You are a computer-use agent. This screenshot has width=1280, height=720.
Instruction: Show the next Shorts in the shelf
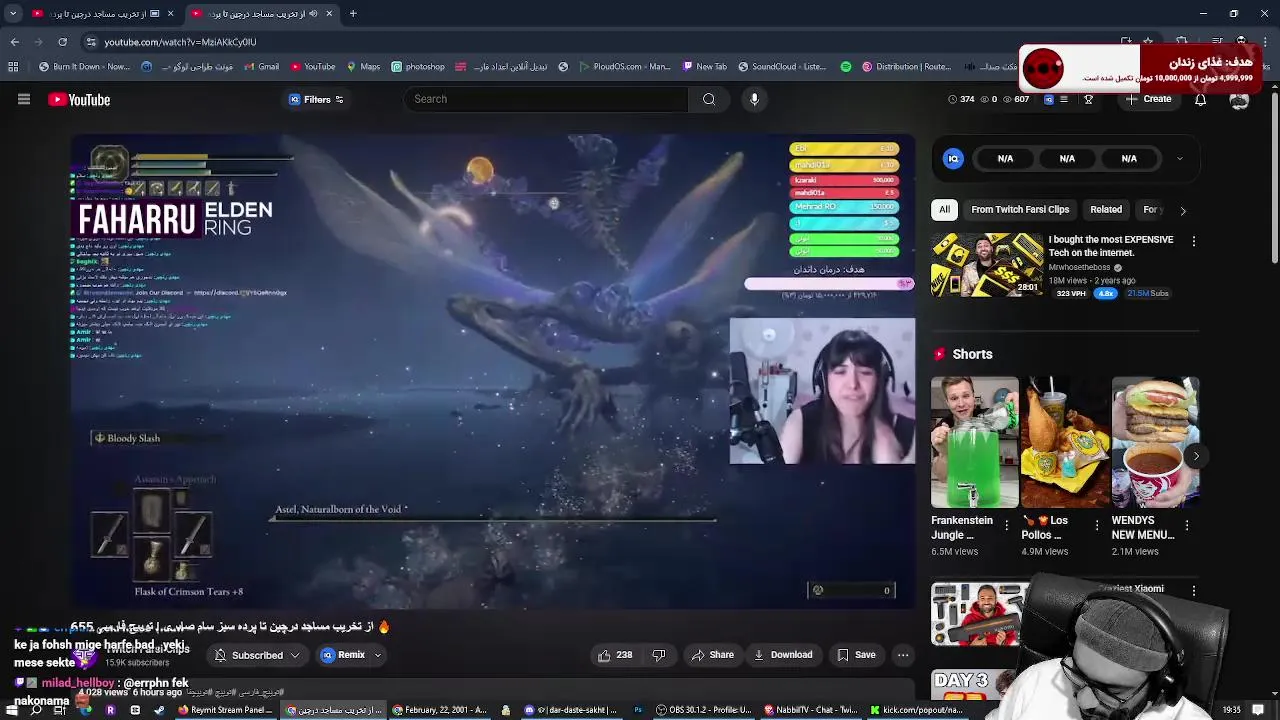coord(1196,456)
